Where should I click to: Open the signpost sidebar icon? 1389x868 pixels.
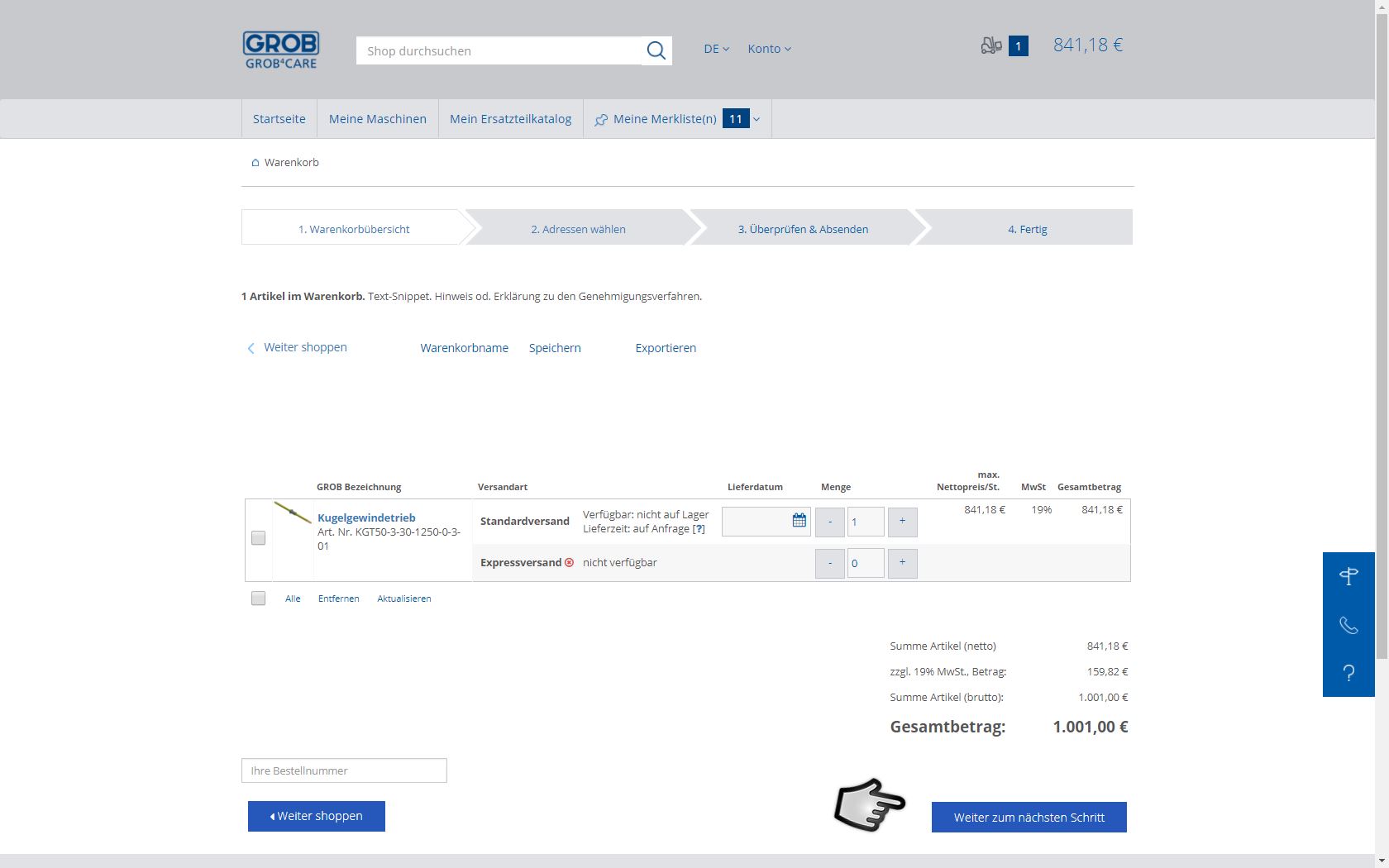coord(1348,576)
